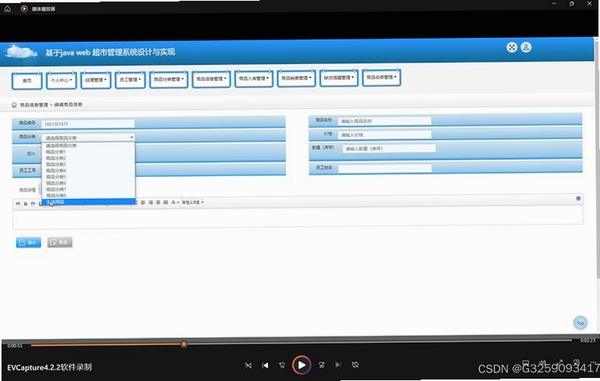Select option 商品分类8 in the dropdown list
The image size is (600, 381).
coord(88,195)
